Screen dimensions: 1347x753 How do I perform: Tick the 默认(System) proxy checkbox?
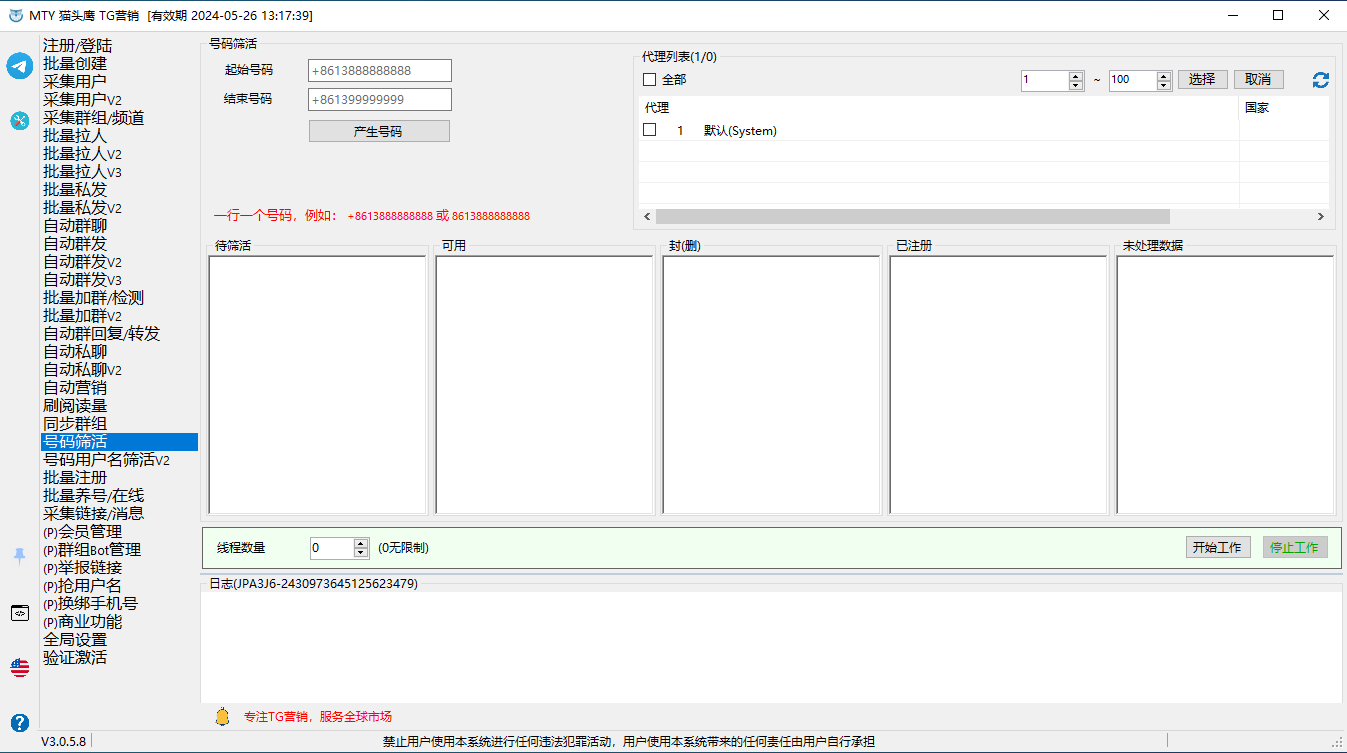[650, 130]
